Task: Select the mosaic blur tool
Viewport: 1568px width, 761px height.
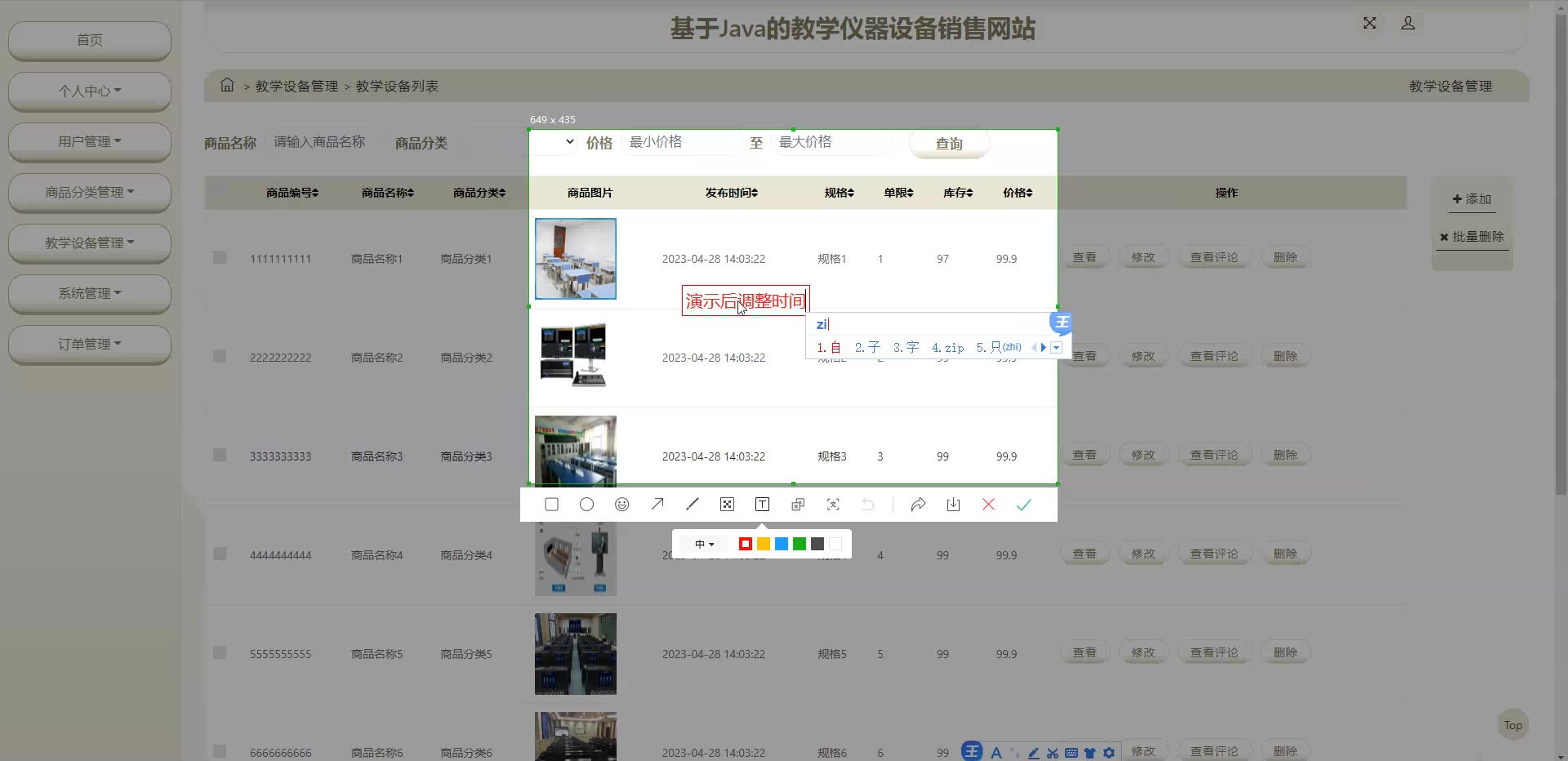Action: tap(727, 505)
